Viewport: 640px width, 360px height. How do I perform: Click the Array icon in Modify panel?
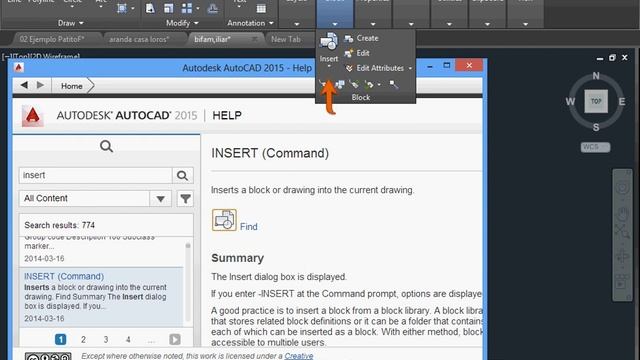pyautogui.click(x=187, y=8)
